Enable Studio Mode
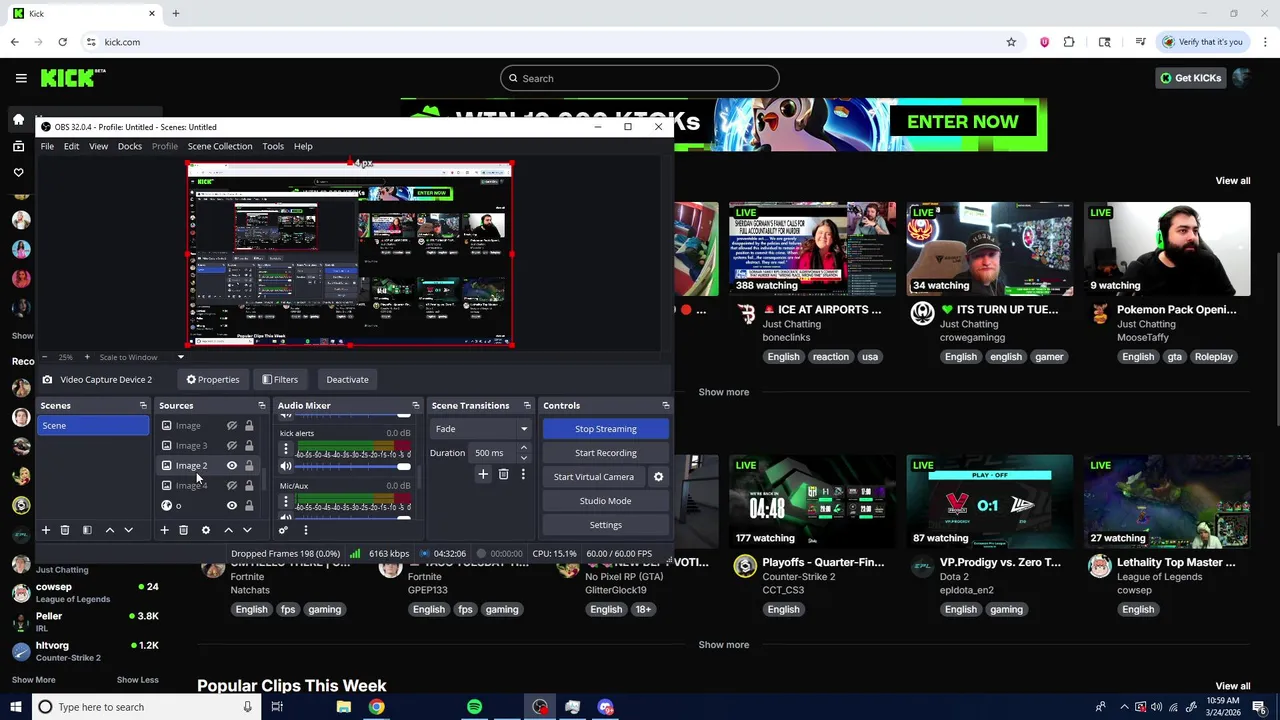 tap(606, 501)
